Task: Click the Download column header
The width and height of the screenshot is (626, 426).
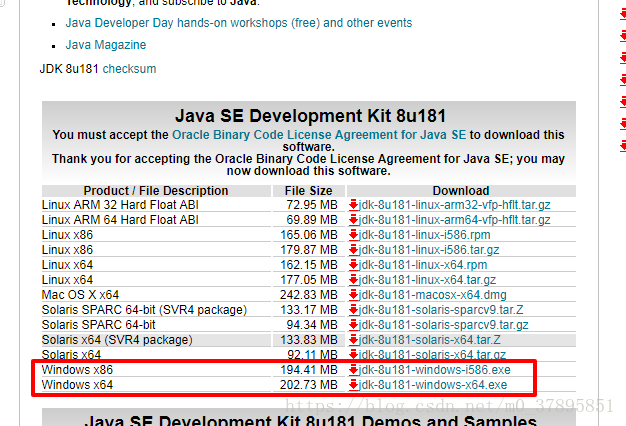Action: click(461, 191)
